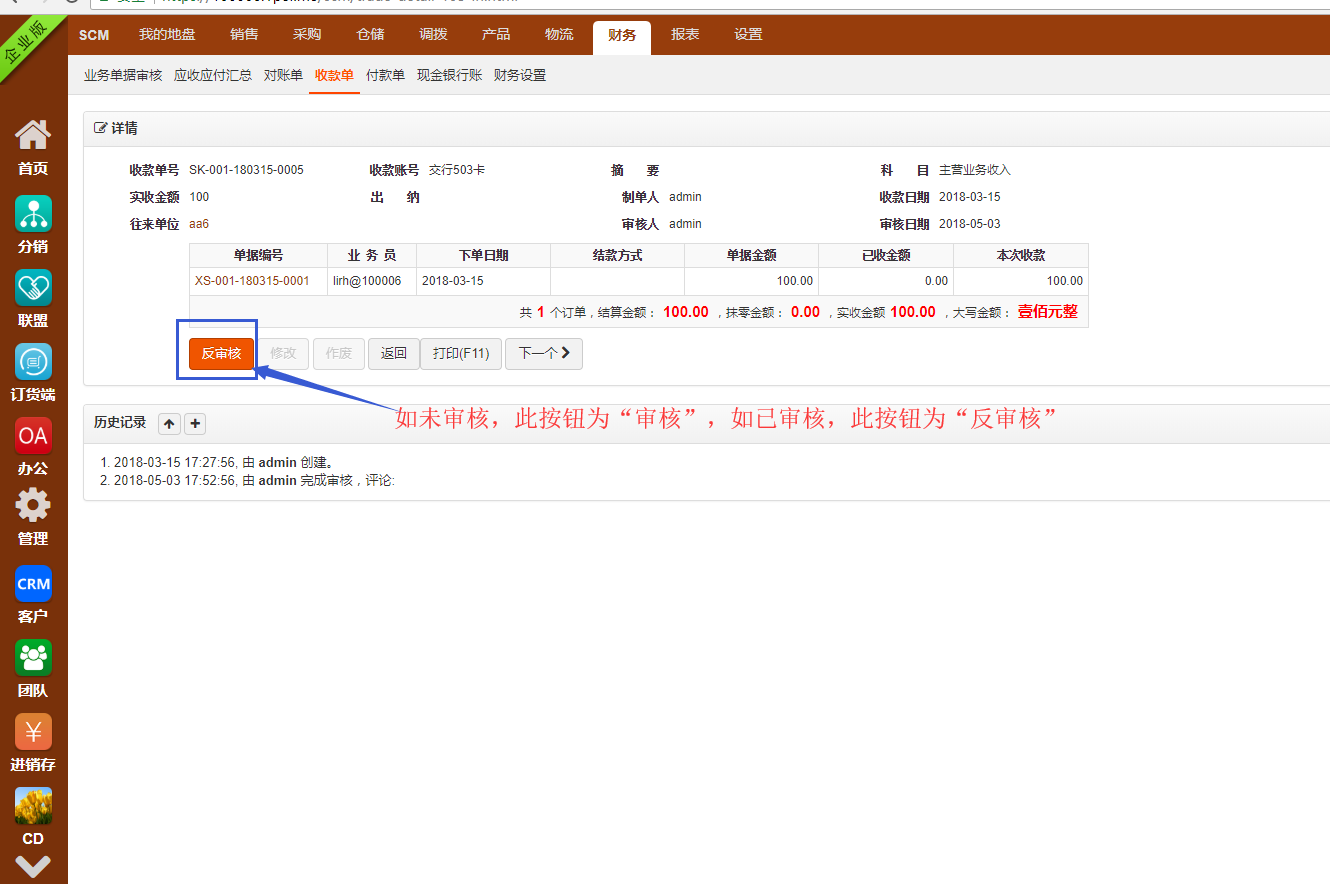Image resolution: width=1330 pixels, height=884 pixels.
Task: Click 本次收款 column header
Action: click(x=1021, y=256)
